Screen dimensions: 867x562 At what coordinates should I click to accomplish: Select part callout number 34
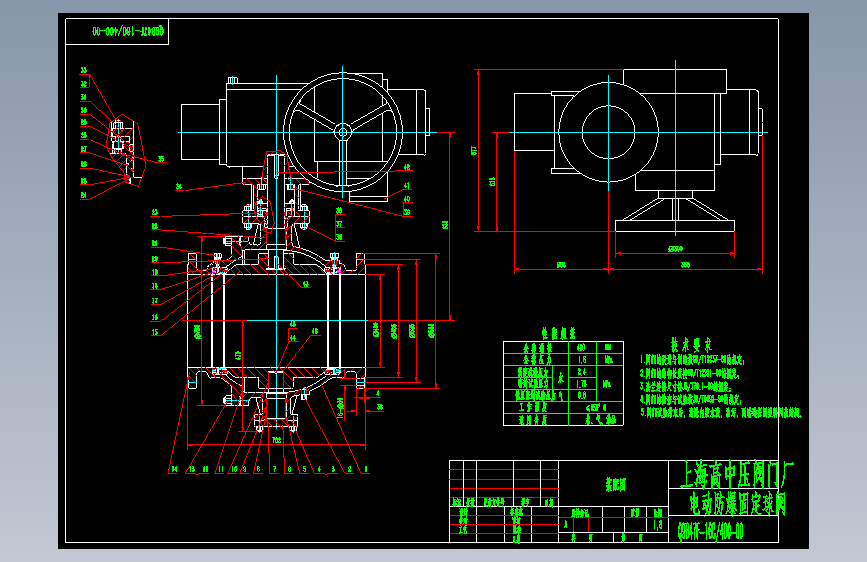(x=179, y=187)
